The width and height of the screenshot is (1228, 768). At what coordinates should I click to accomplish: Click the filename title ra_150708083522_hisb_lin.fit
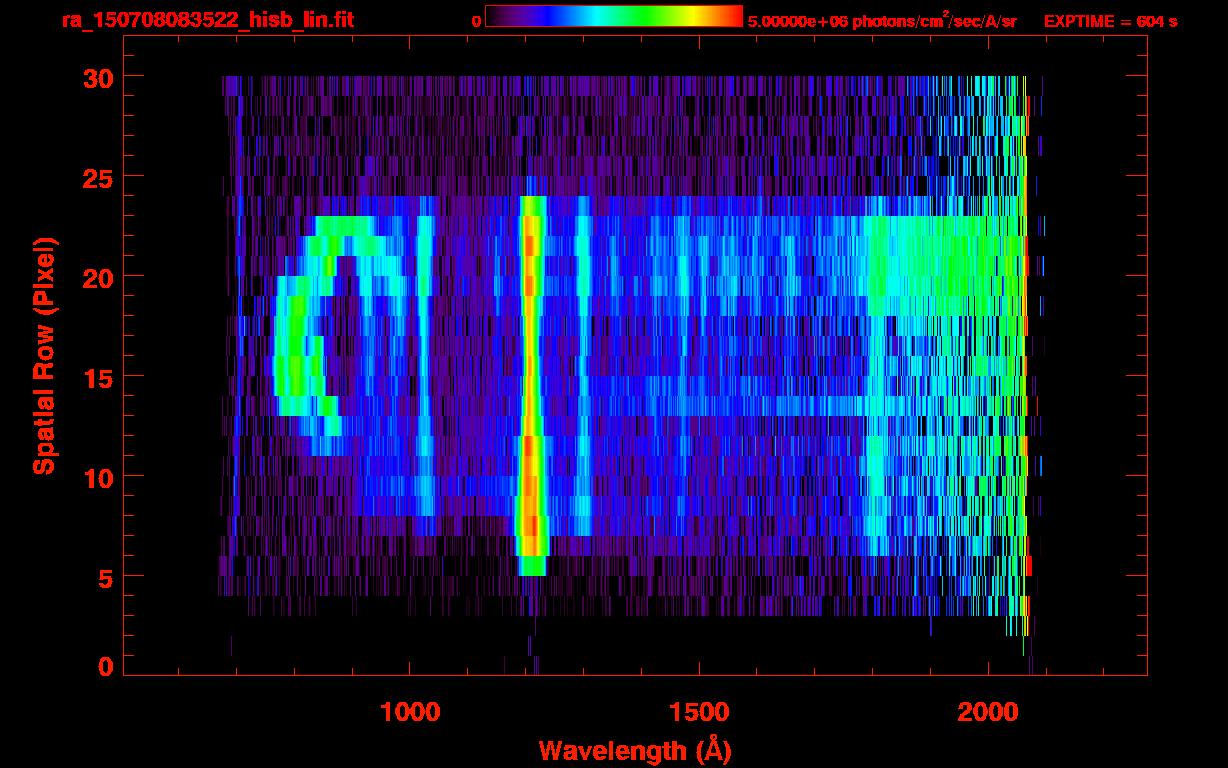coord(207,20)
